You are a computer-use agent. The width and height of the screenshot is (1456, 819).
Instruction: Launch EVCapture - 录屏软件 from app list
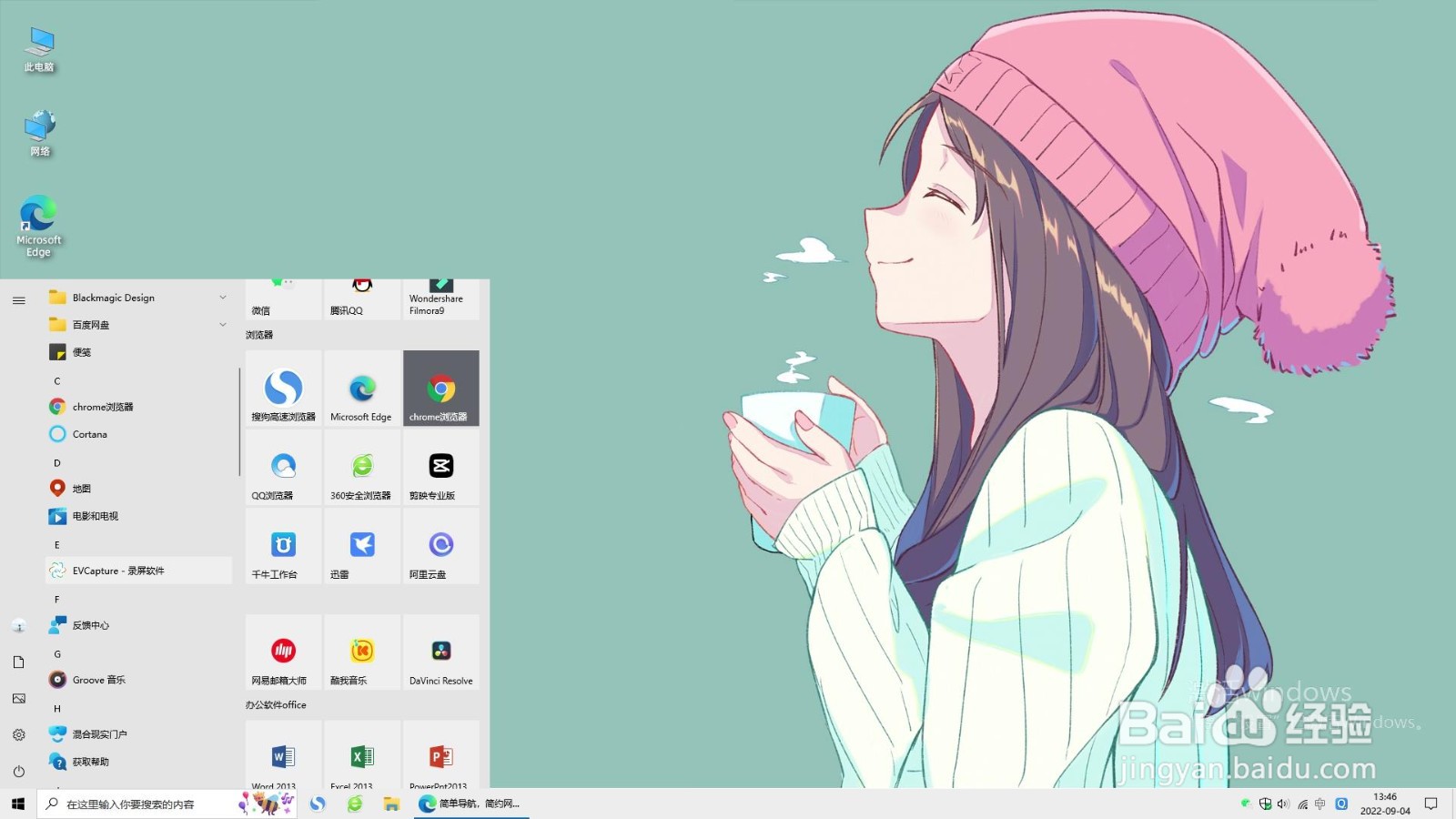point(138,571)
